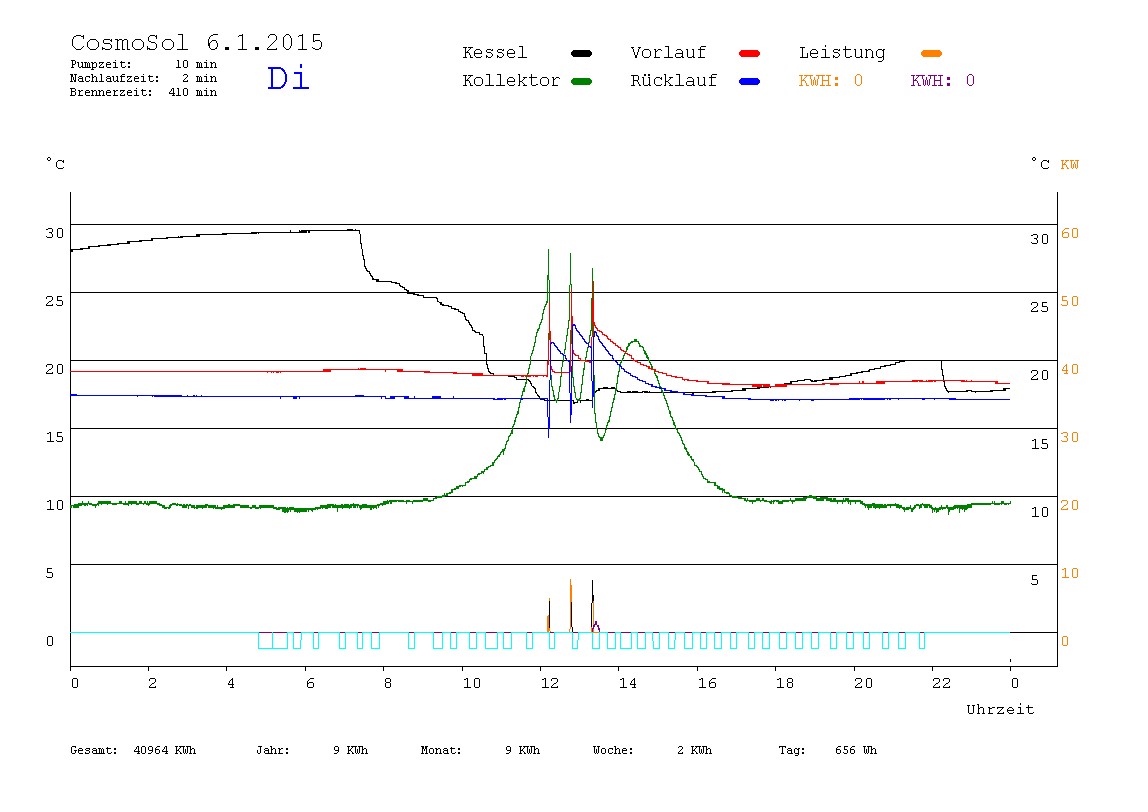Click the black Kessel legend swatch

point(581,53)
